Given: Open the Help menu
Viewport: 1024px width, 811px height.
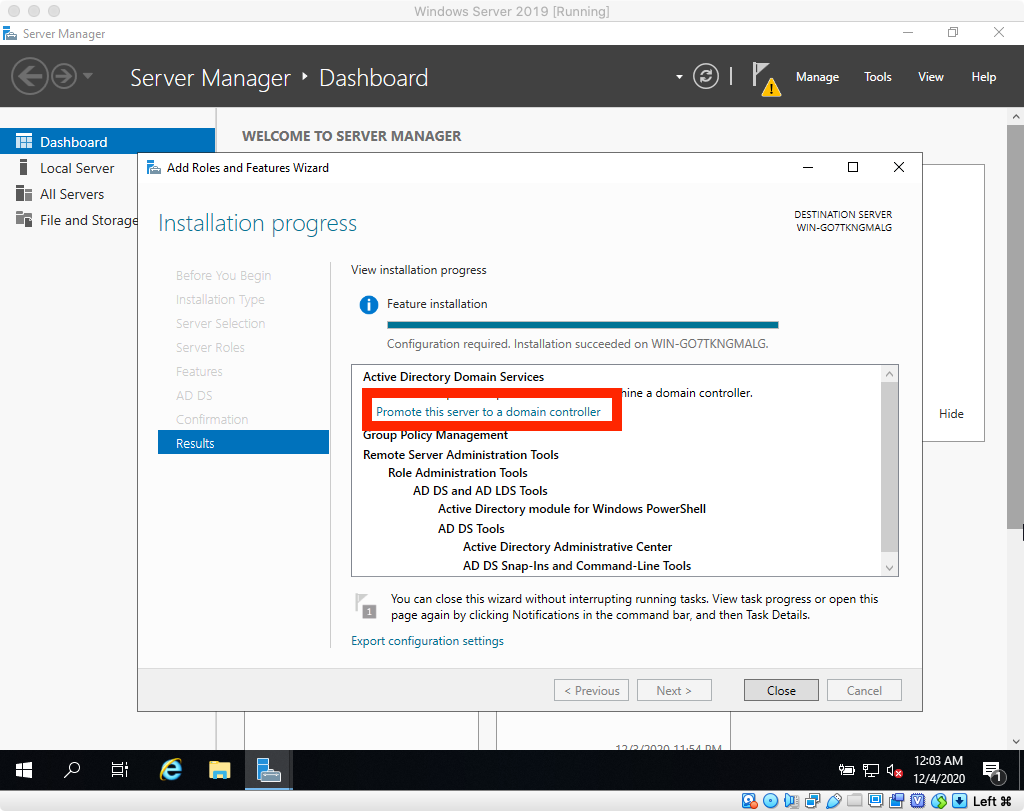Looking at the screenshot, I should (984, 77).
